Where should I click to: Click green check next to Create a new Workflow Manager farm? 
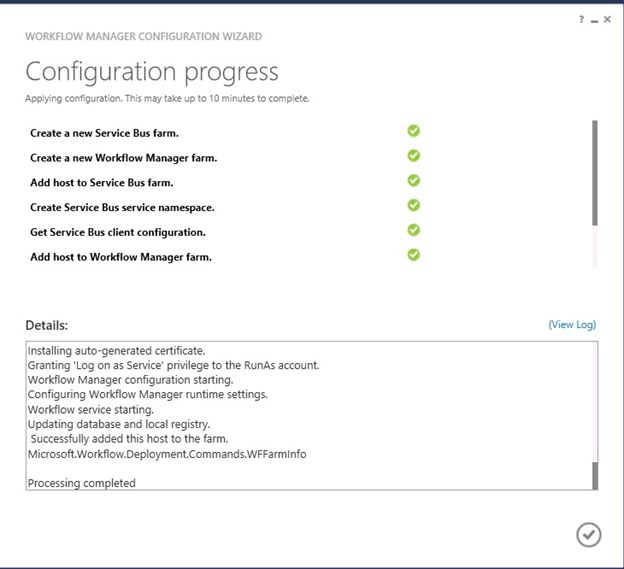(413, 156)
